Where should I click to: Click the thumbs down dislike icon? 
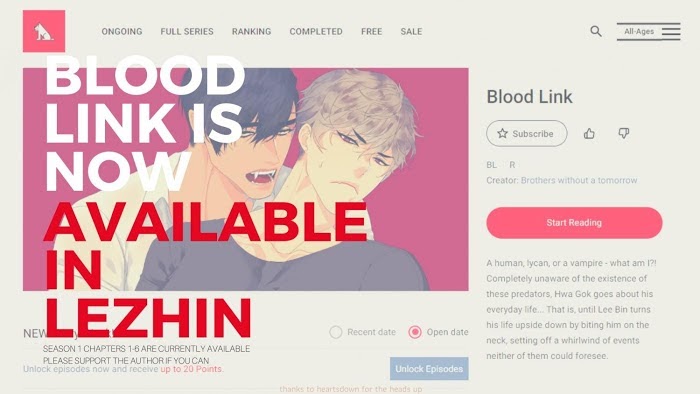tap(624, 133)
